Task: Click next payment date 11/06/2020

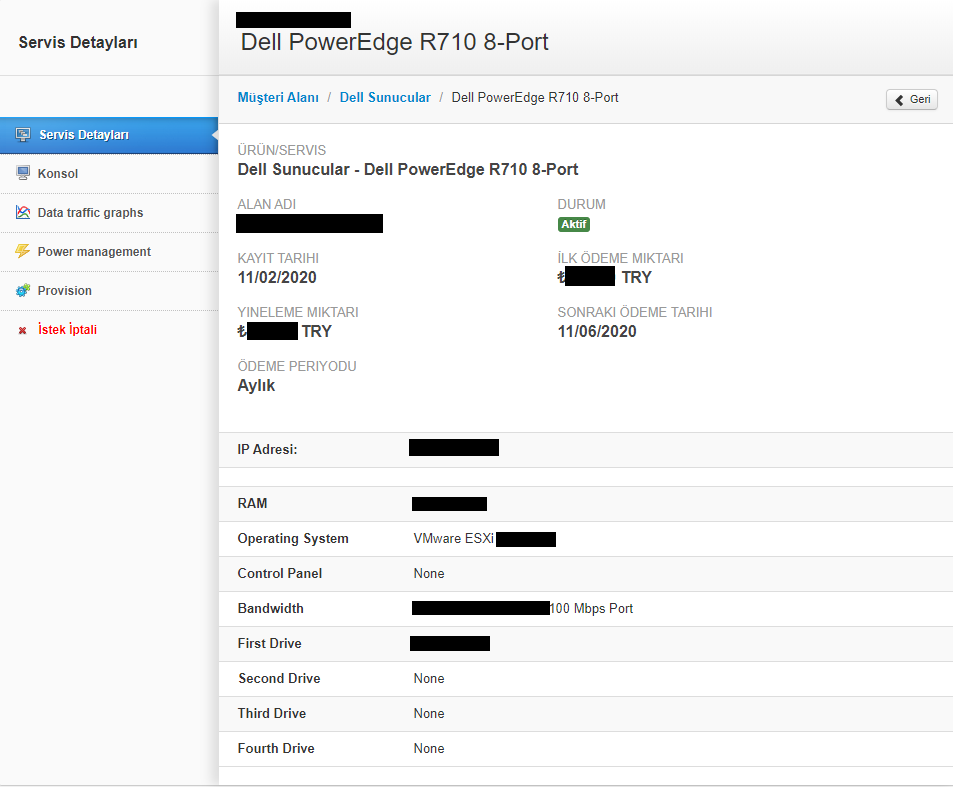Action: [597, 332]
